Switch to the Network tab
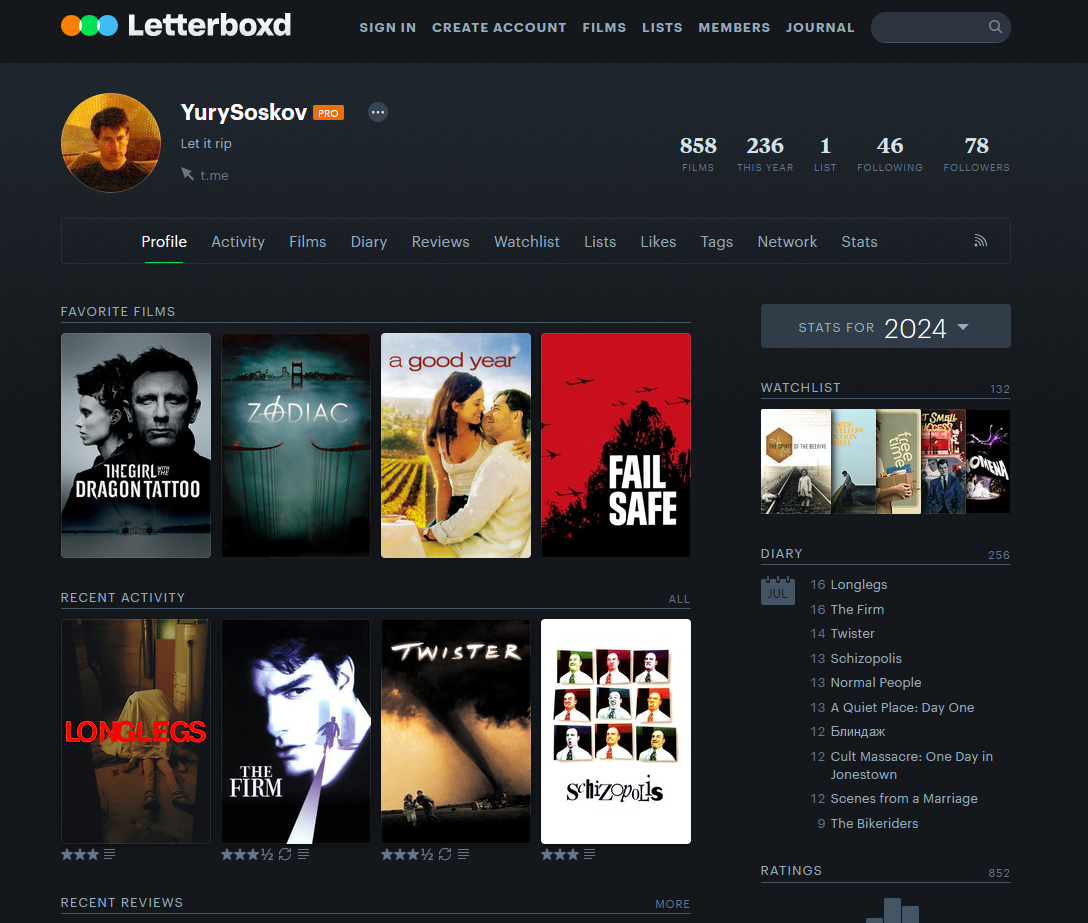 (787, 242)
